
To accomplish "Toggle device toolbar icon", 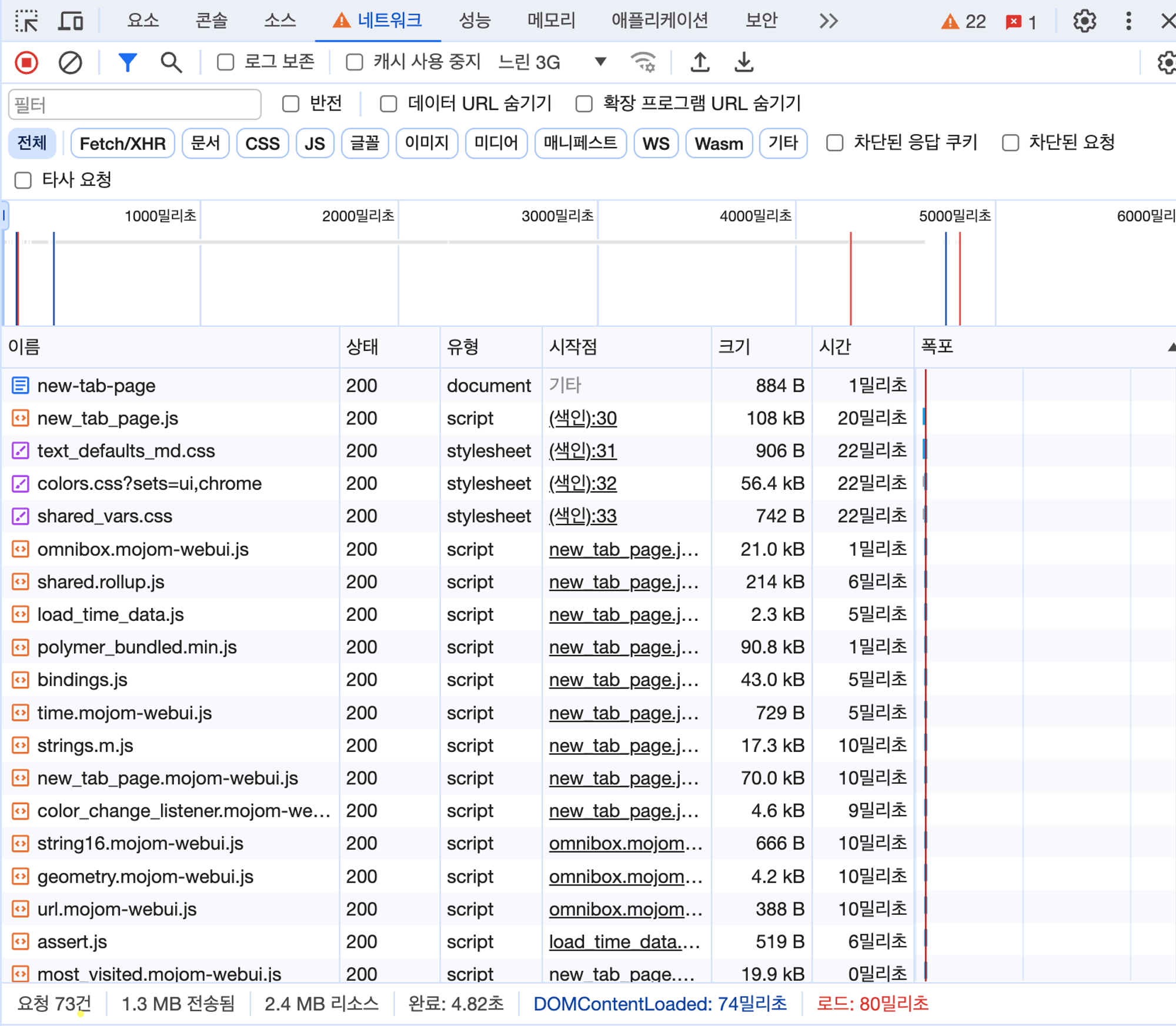I will [x=71, y=21].
